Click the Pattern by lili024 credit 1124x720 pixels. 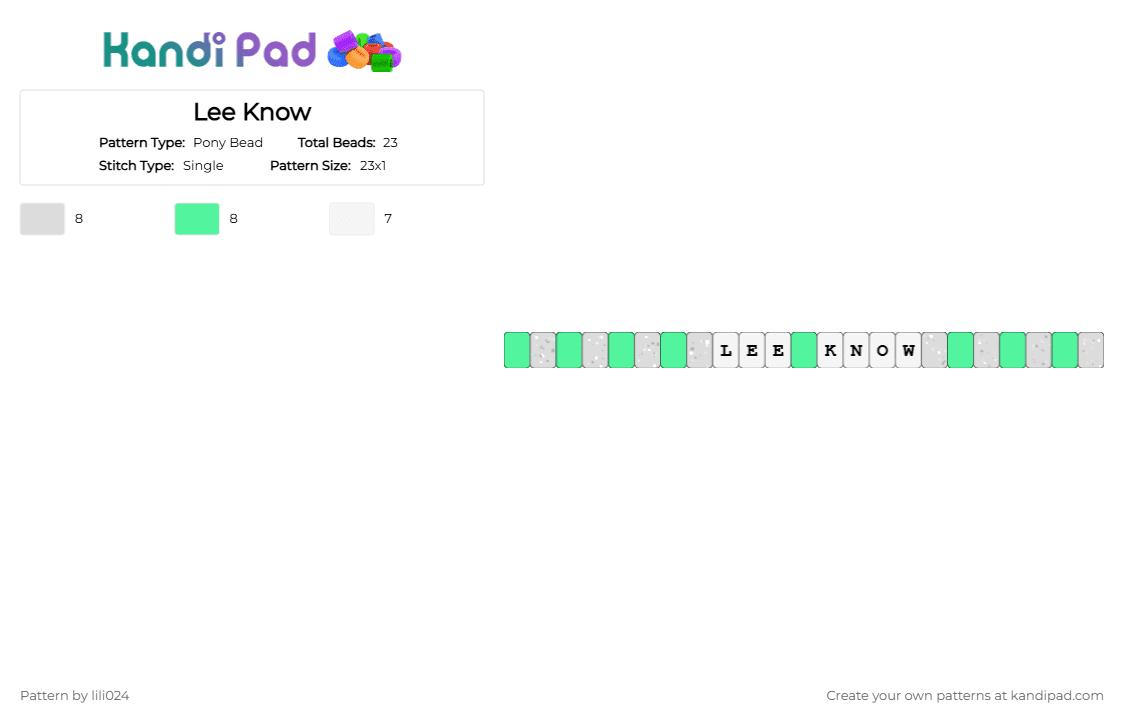point(75,696)
